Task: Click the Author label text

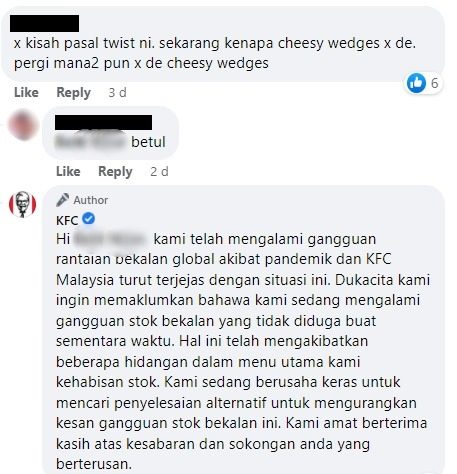Action: [x=91, y=200]
